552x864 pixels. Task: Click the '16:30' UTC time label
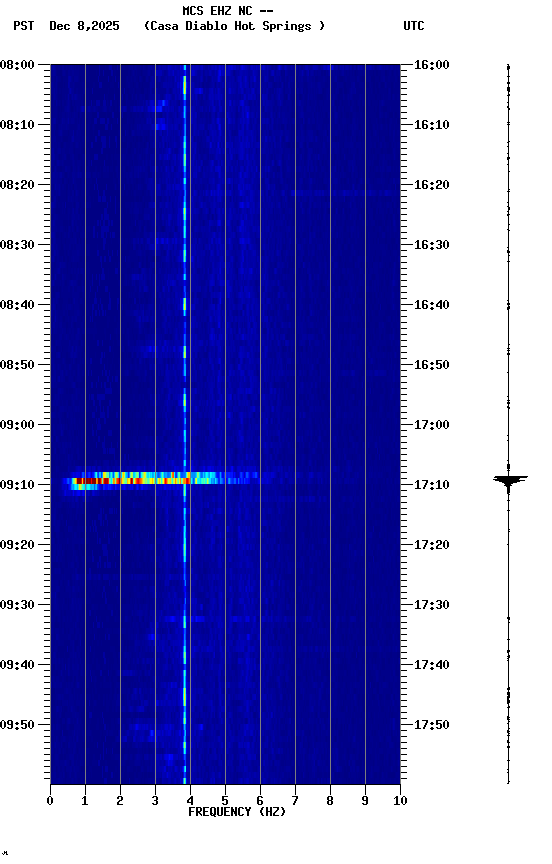(x=432, y=245)
